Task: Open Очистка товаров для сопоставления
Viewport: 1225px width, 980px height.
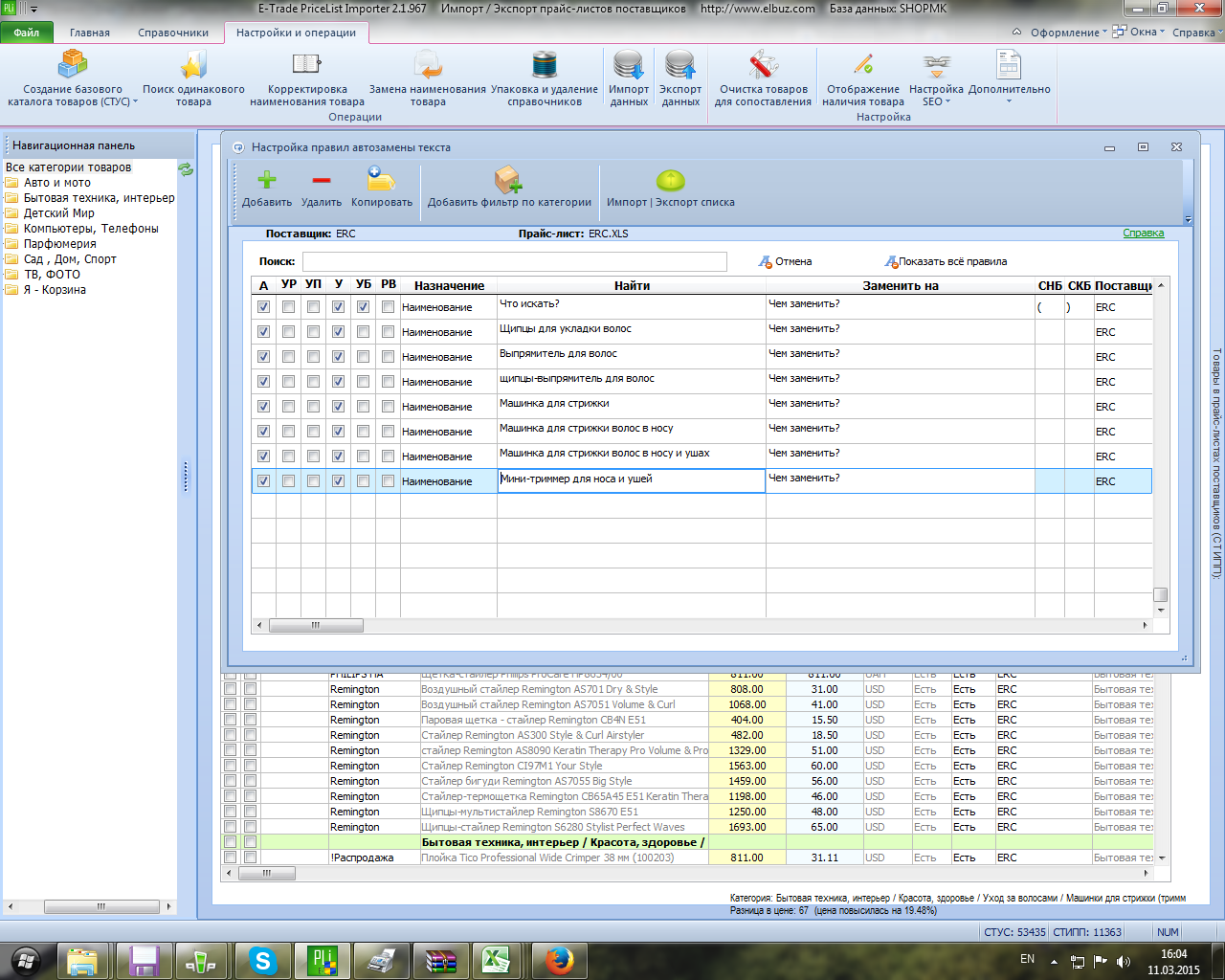Action: click(x=763, y=78)
